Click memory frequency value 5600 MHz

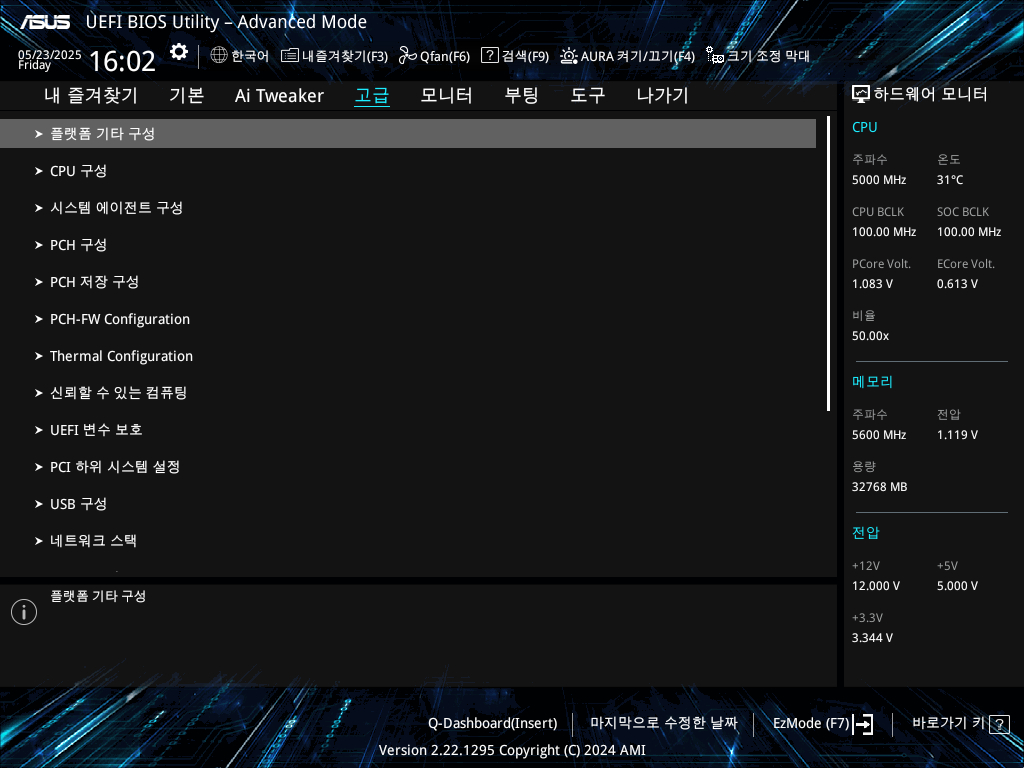click(x=879, y=435)
